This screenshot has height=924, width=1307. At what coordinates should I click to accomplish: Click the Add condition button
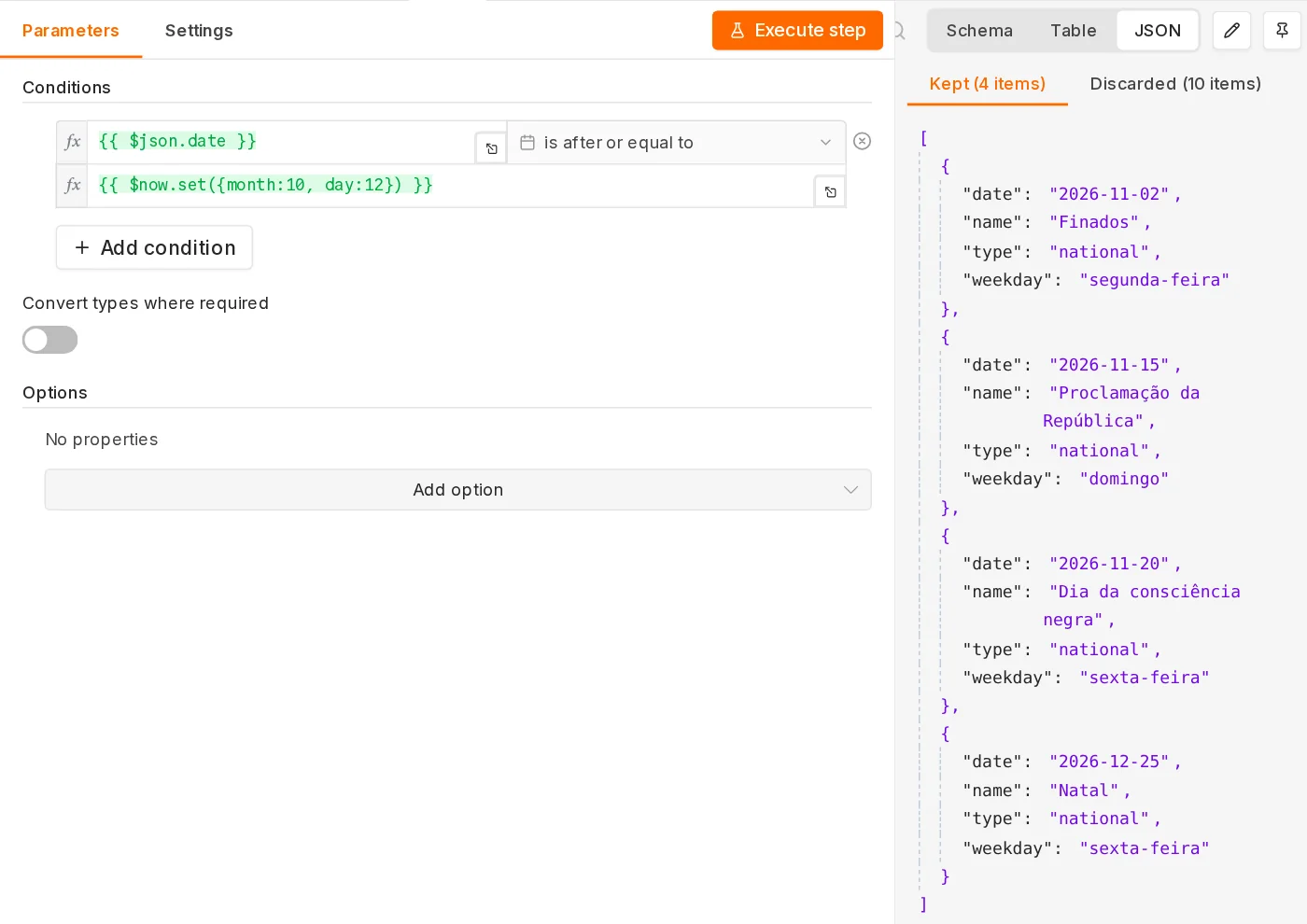[154, 247]
